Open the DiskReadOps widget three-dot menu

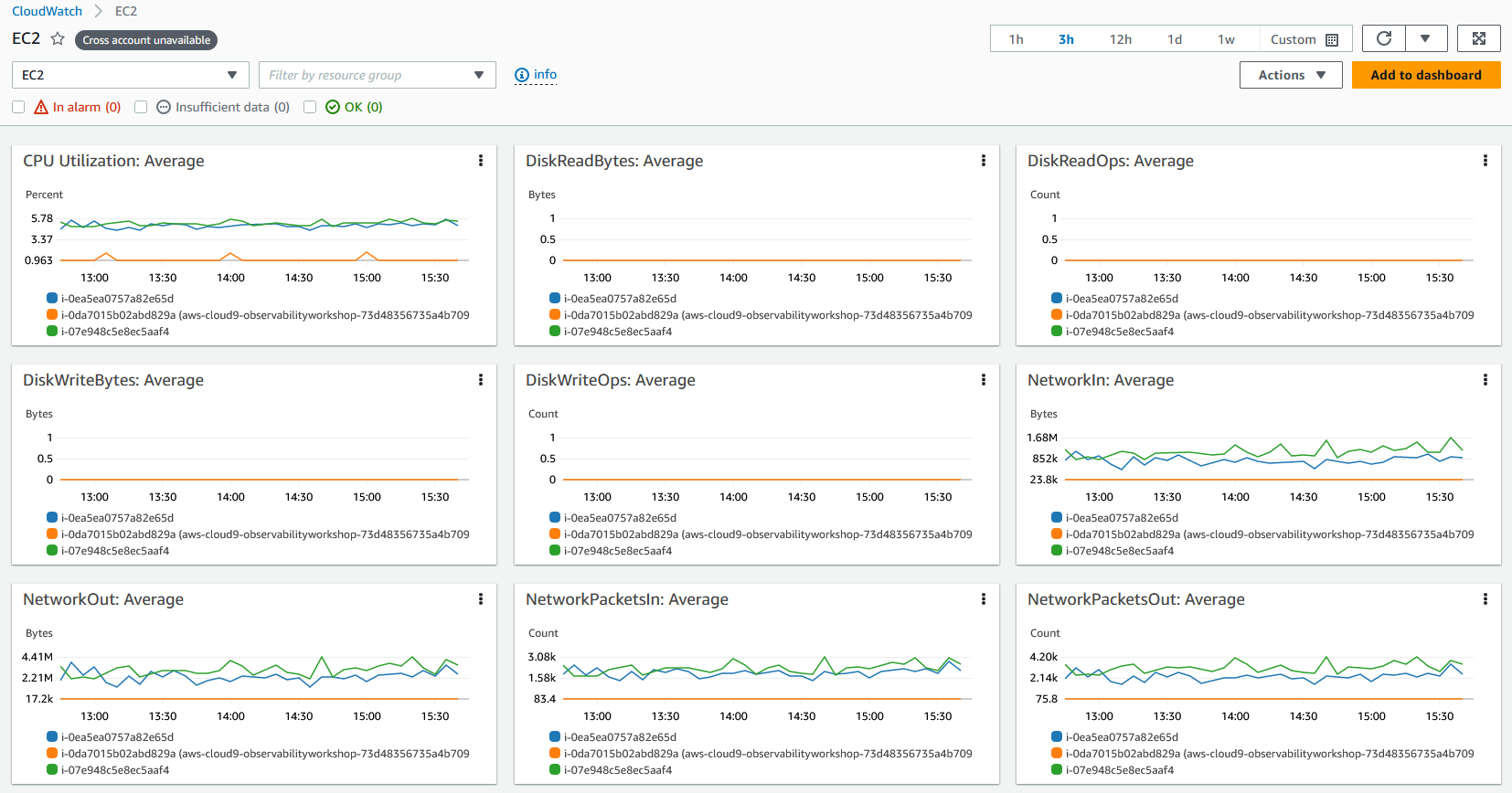(1485, 161)
